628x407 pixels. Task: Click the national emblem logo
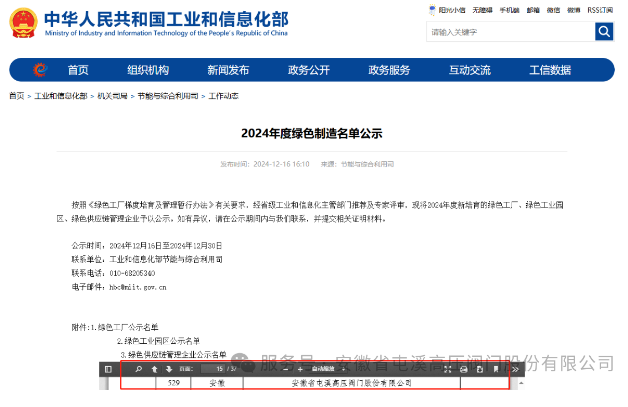[x=23, y=23]
